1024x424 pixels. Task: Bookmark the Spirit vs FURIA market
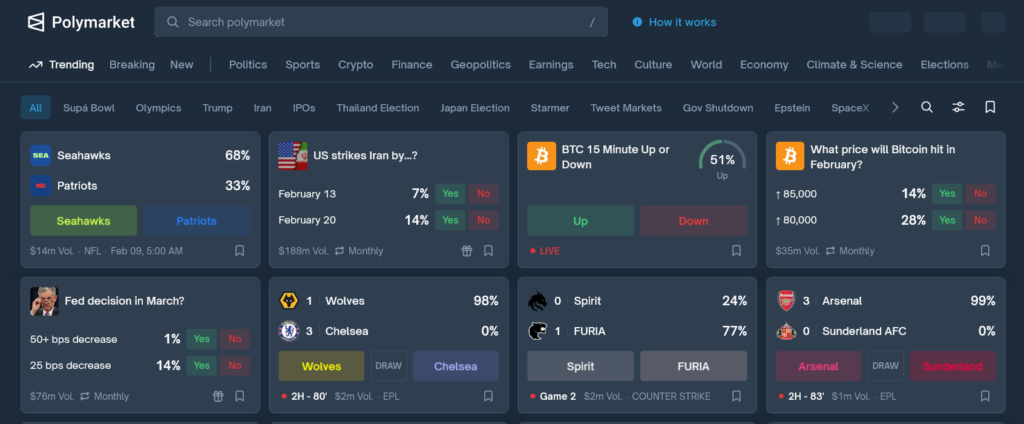737,396
